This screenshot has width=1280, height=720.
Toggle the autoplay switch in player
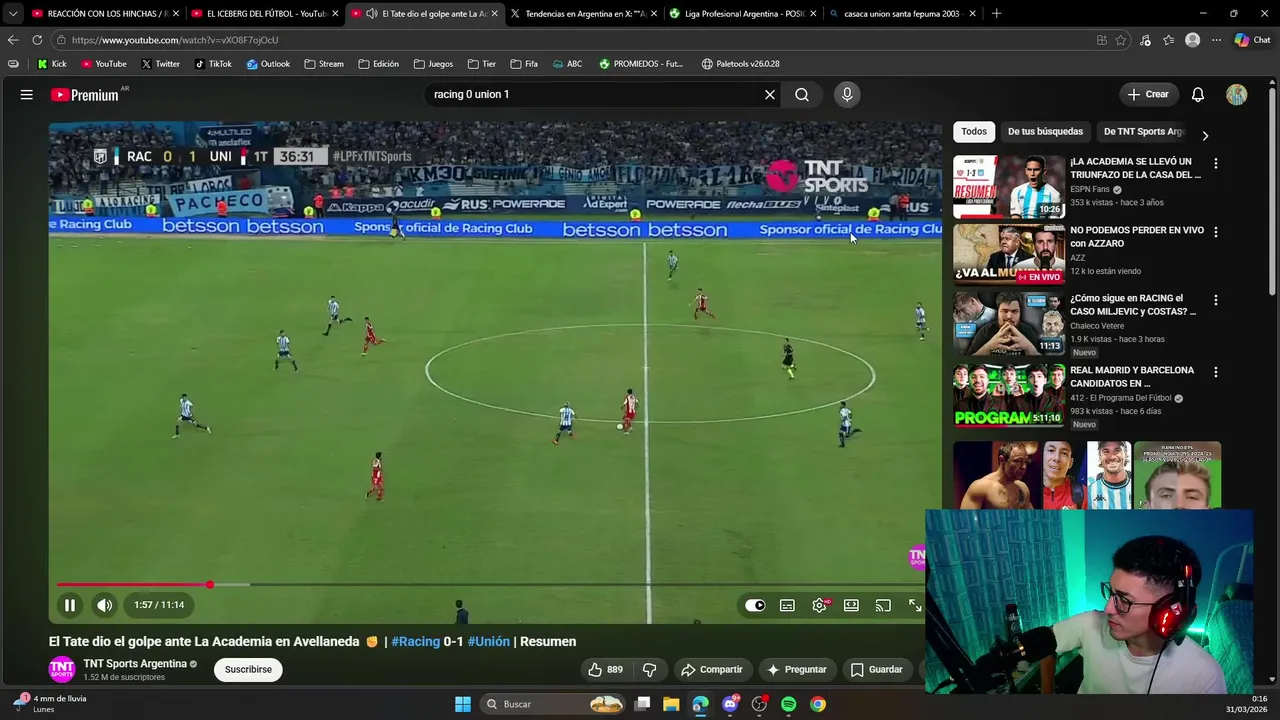[x=755, y=605]
